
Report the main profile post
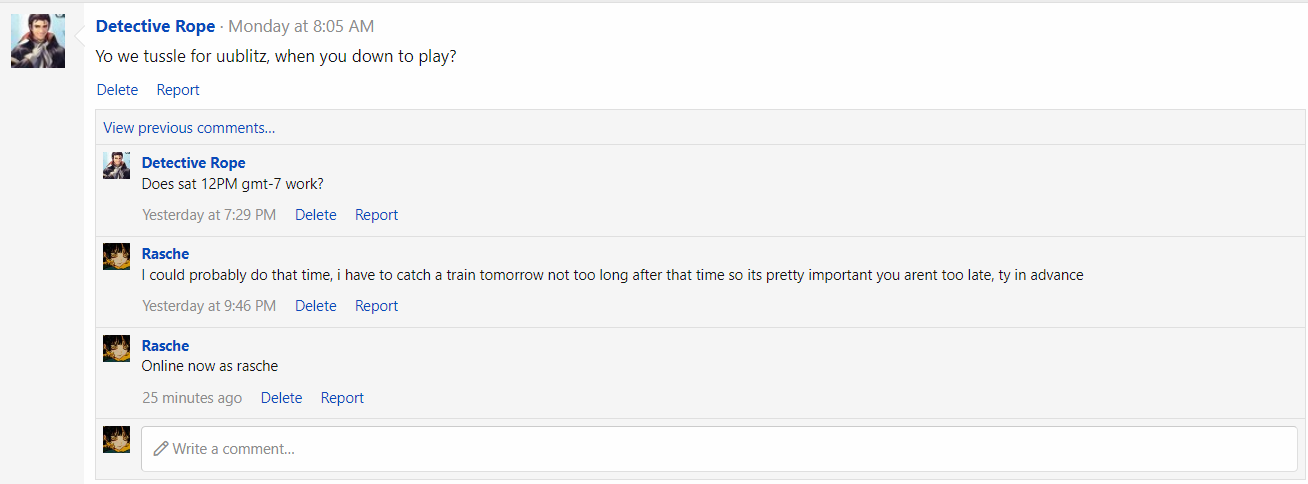click(x=178, y=90)
